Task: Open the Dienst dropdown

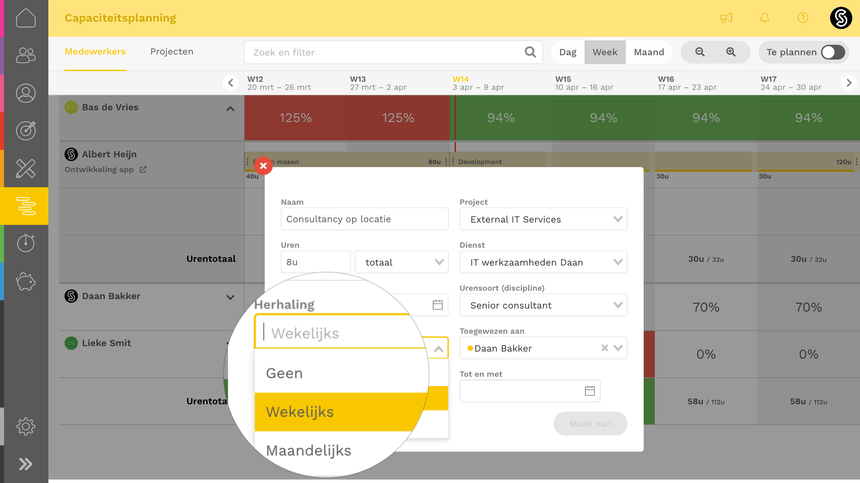Action: point(543,262)
